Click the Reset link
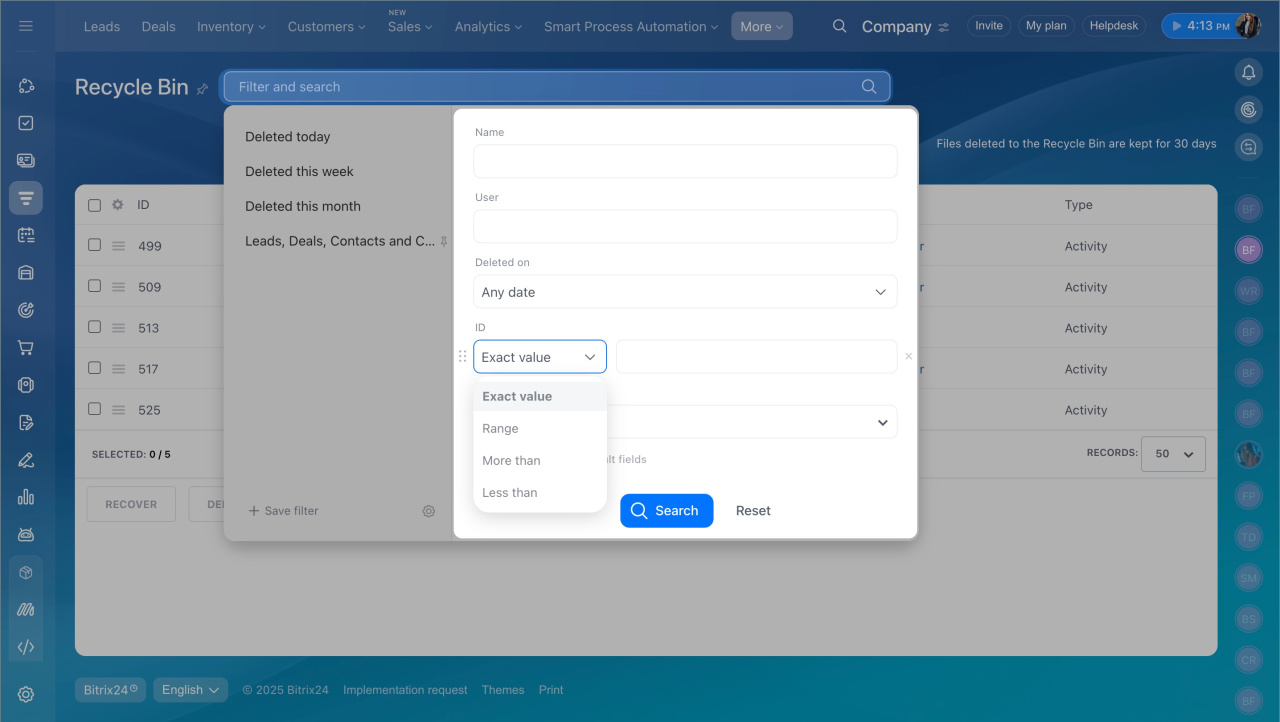1280x722 pixels. pos(753,511)
